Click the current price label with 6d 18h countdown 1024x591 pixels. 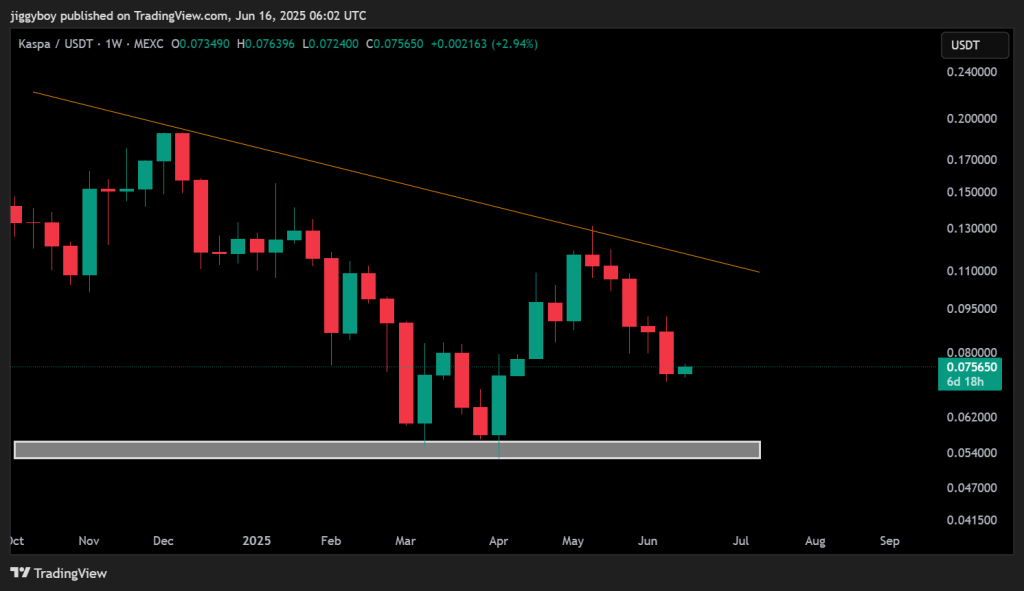(x=970, y=374)
